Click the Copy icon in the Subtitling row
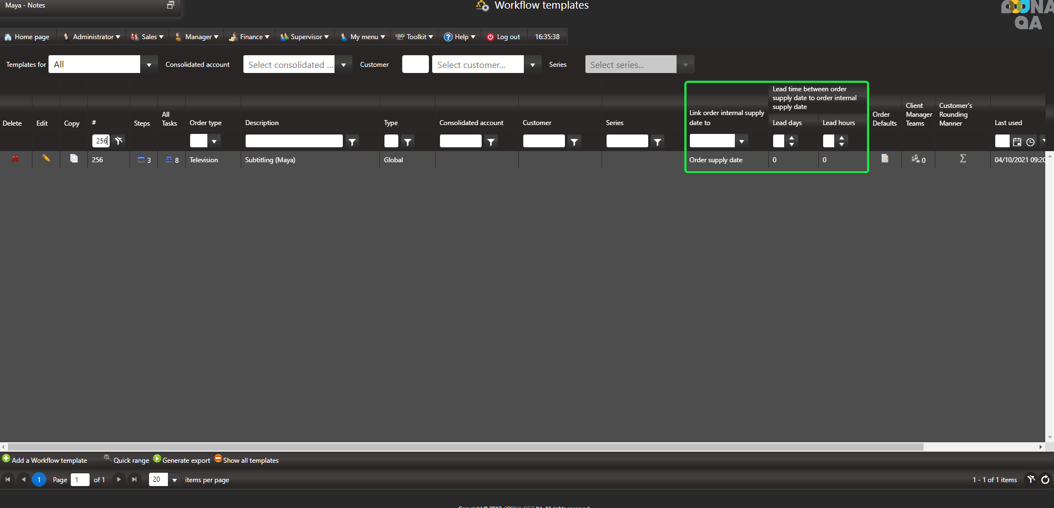The height and width of the screenshot is (508, 1054). click(73, 159)
